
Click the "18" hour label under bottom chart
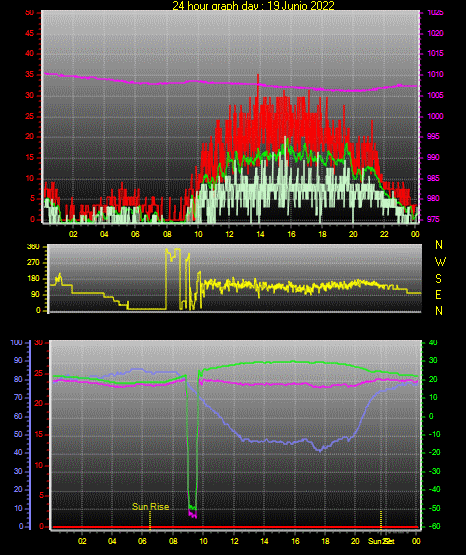click(x=325, y=541)
